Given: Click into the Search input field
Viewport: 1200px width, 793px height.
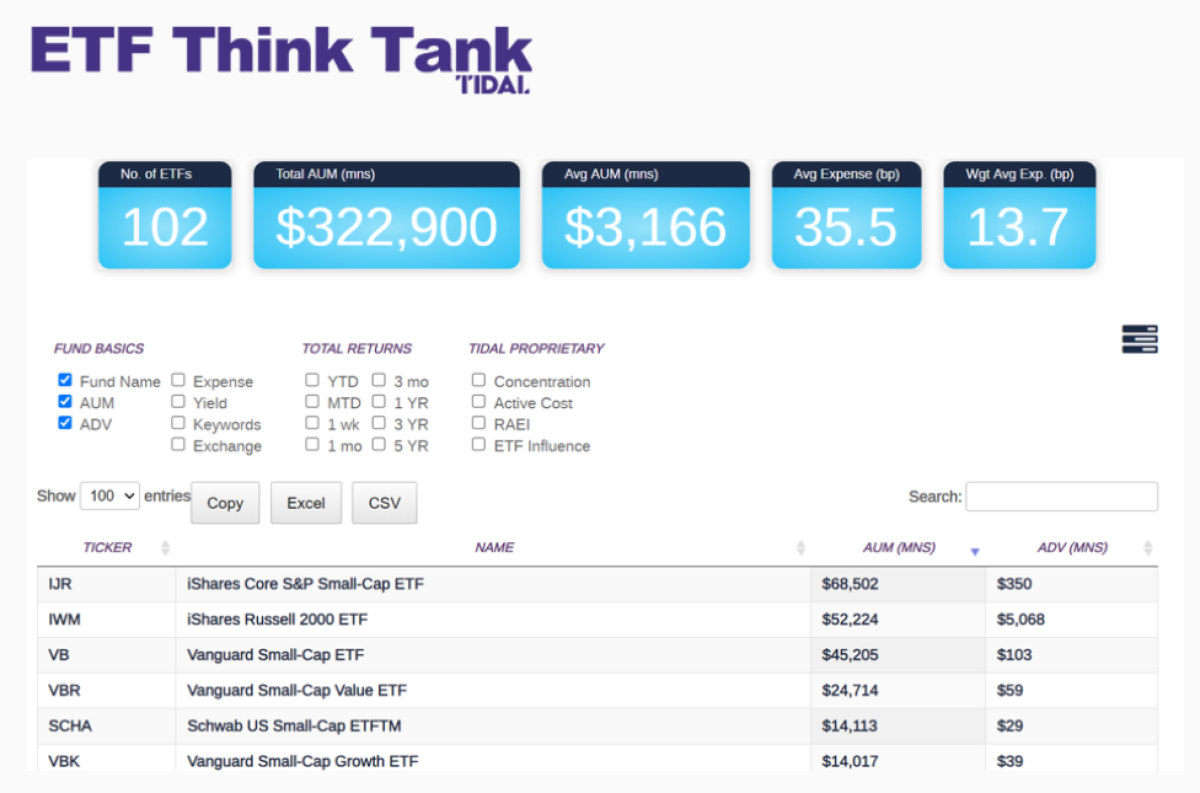Looking at the screenshot, I should point(1061,496).
